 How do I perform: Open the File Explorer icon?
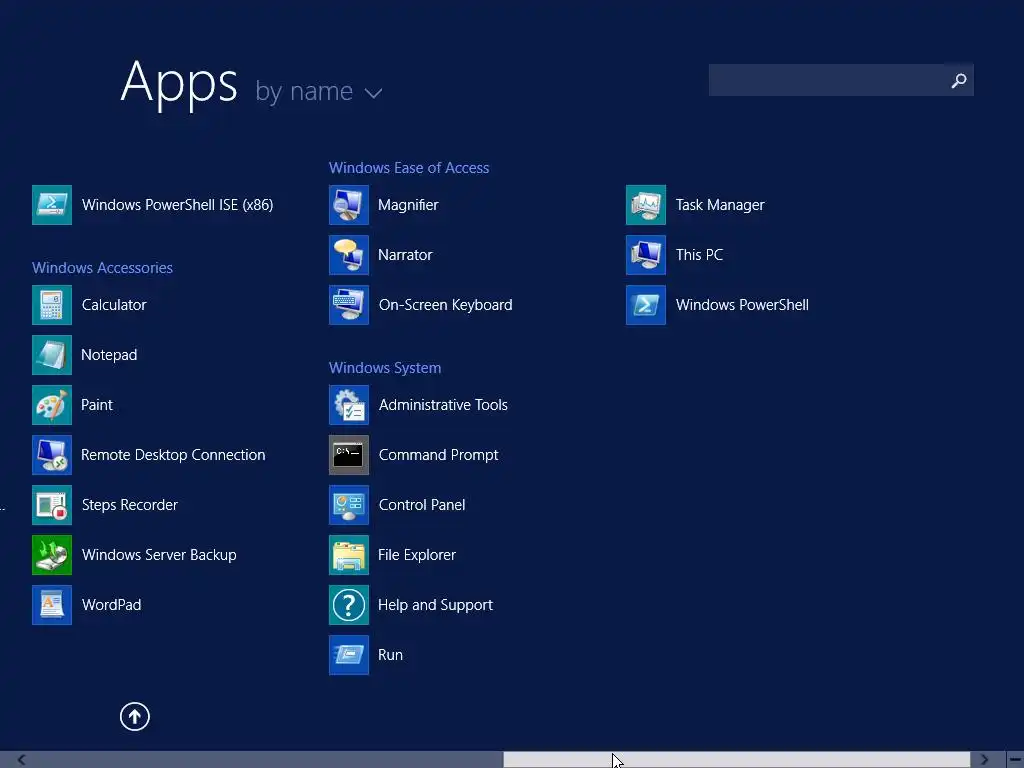[349, 554]
